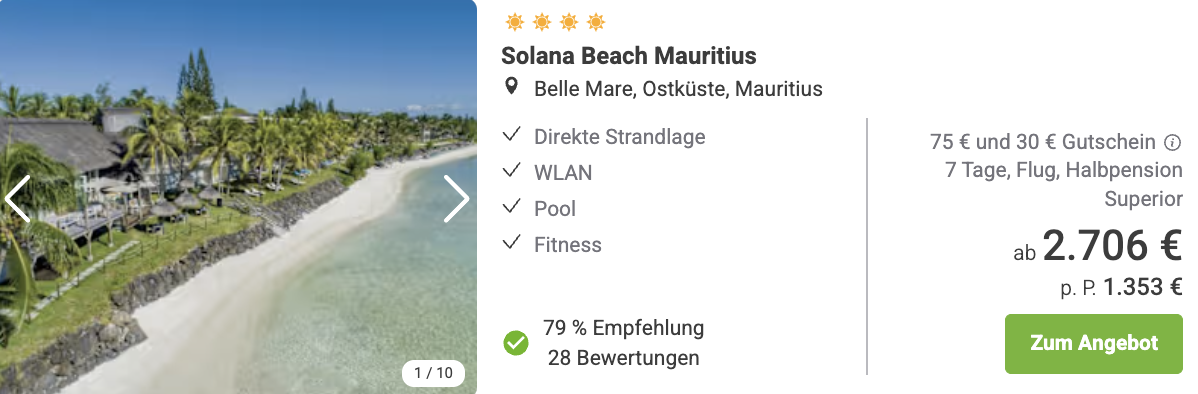This screenshot has width=1198, height=394.
Task: Click the checkmark next to WLAN
Action: point(511,172)
